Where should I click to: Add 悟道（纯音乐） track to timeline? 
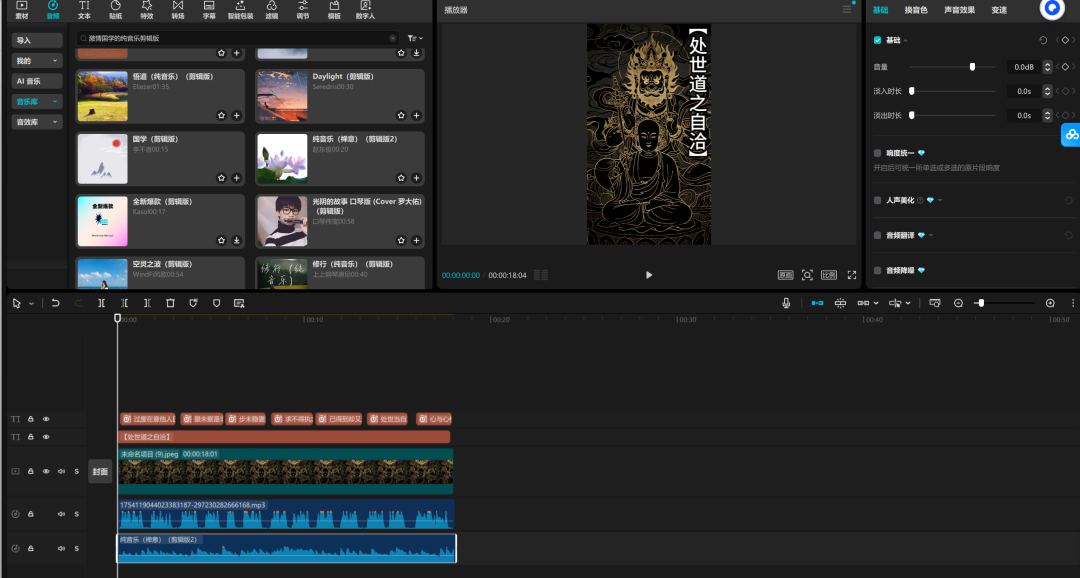[x=236, y=115]
